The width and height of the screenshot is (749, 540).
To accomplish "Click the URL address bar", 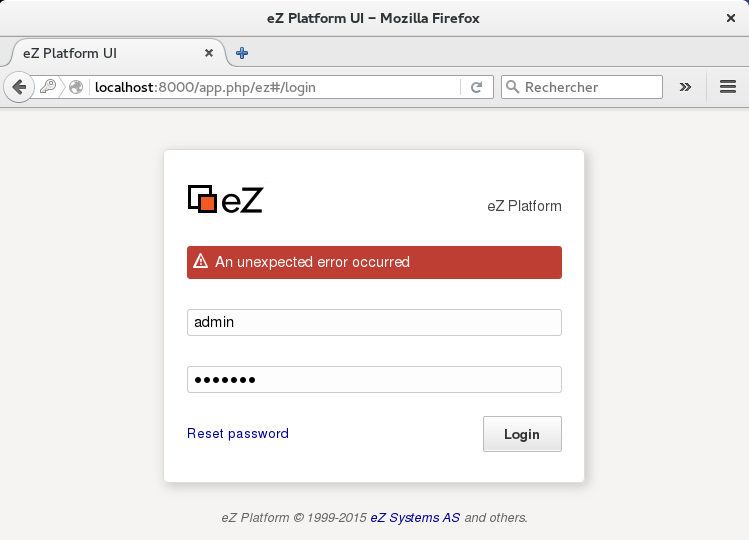I will tap(270, 87).
